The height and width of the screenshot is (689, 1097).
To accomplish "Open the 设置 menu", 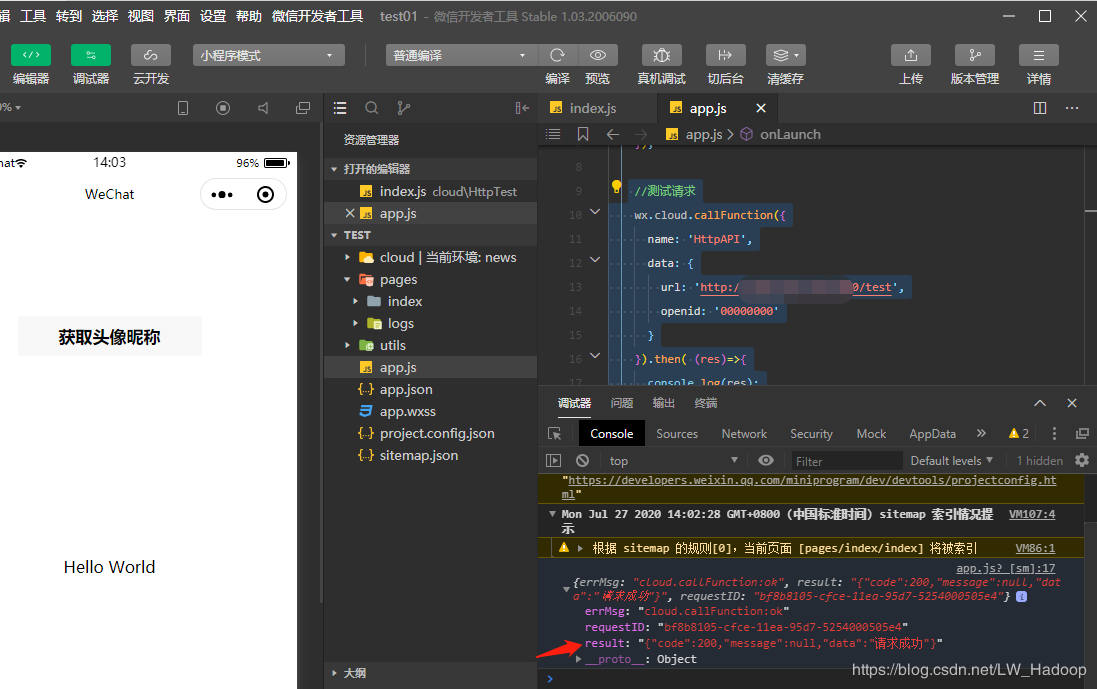I will click(212, 16).
